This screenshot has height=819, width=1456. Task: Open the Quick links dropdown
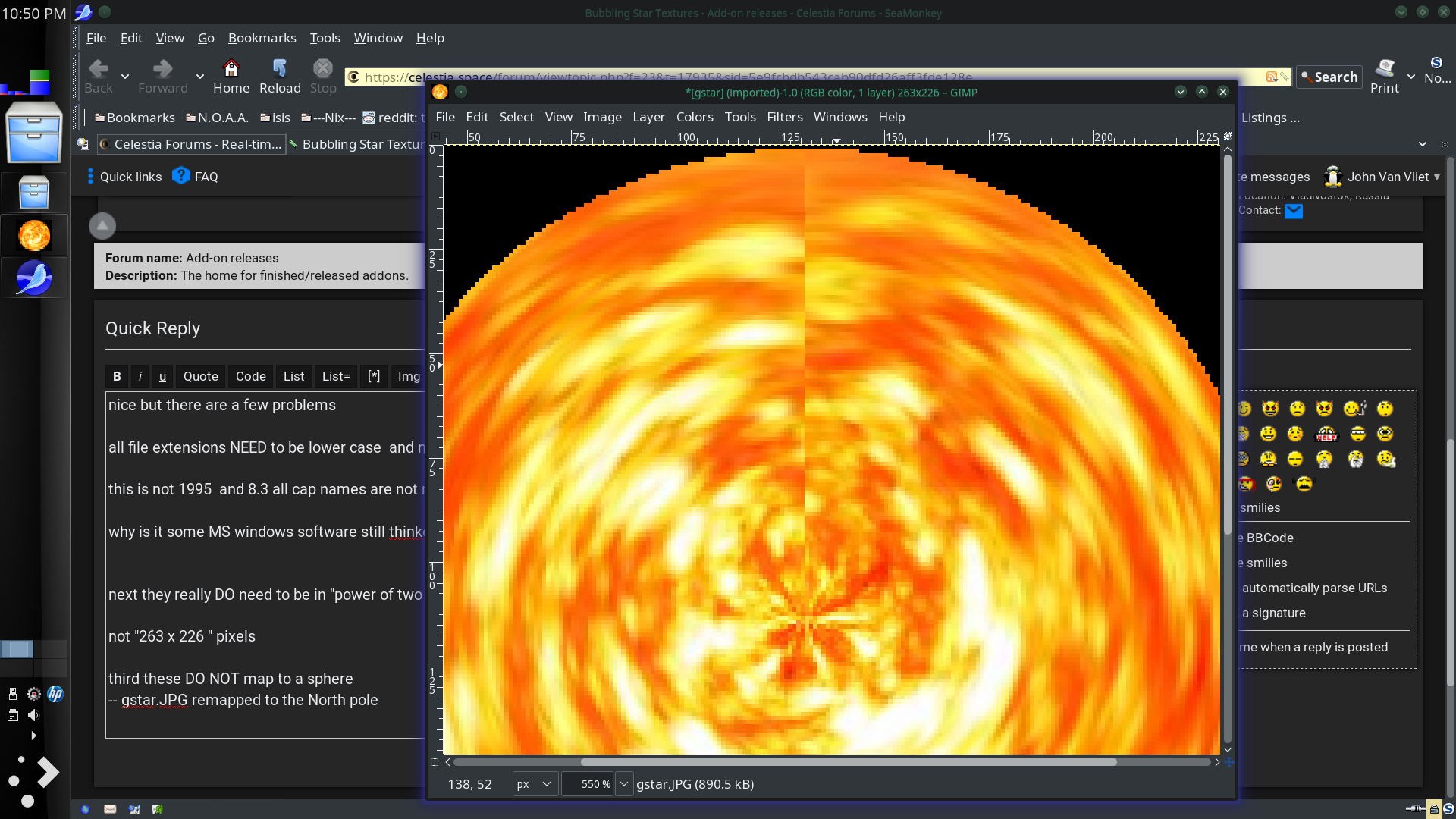[x=125, y=177]
